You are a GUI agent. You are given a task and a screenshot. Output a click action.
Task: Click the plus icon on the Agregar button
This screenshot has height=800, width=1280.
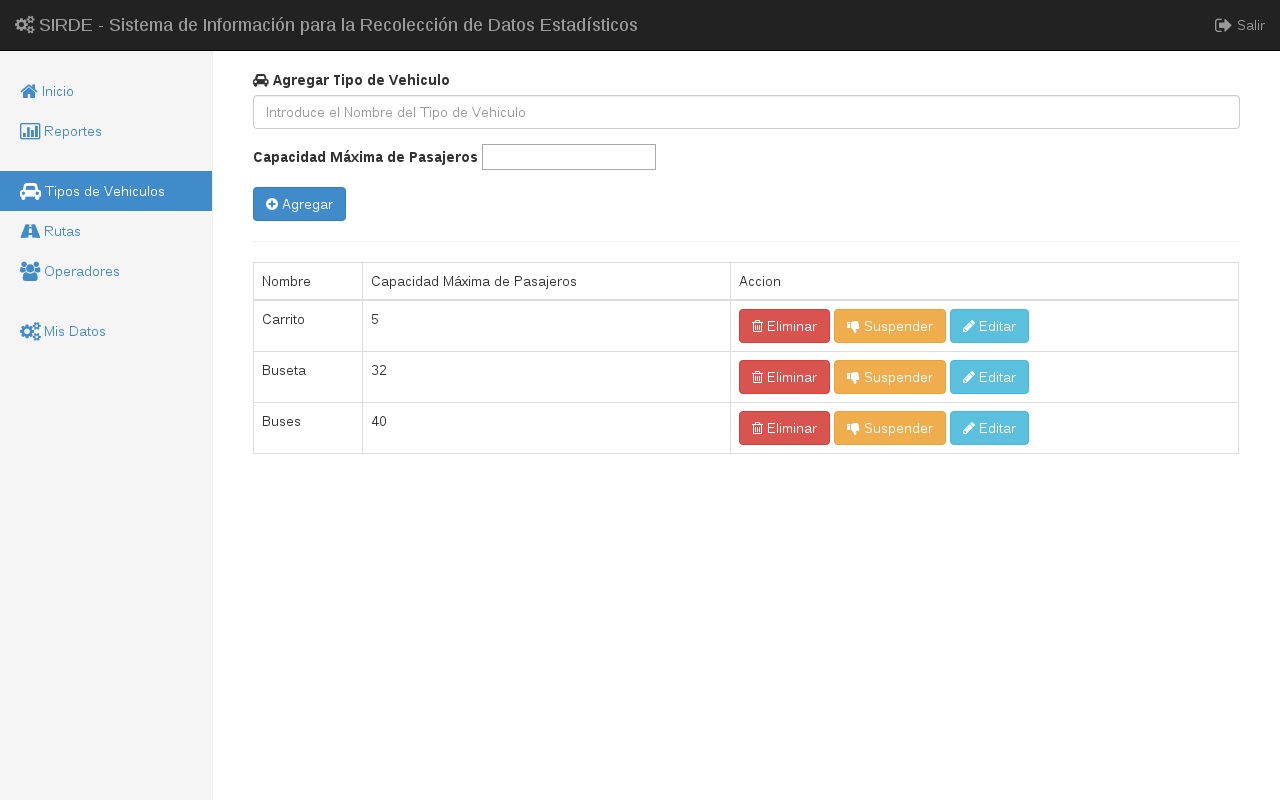tap(272, 204)
